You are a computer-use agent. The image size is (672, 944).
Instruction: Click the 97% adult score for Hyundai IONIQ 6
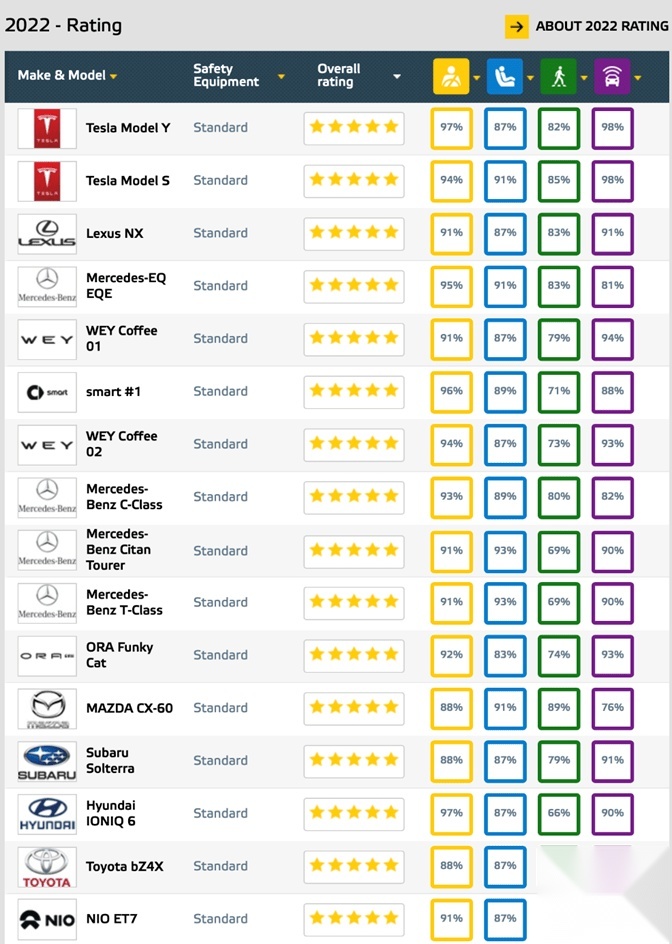tap(452, 813)
